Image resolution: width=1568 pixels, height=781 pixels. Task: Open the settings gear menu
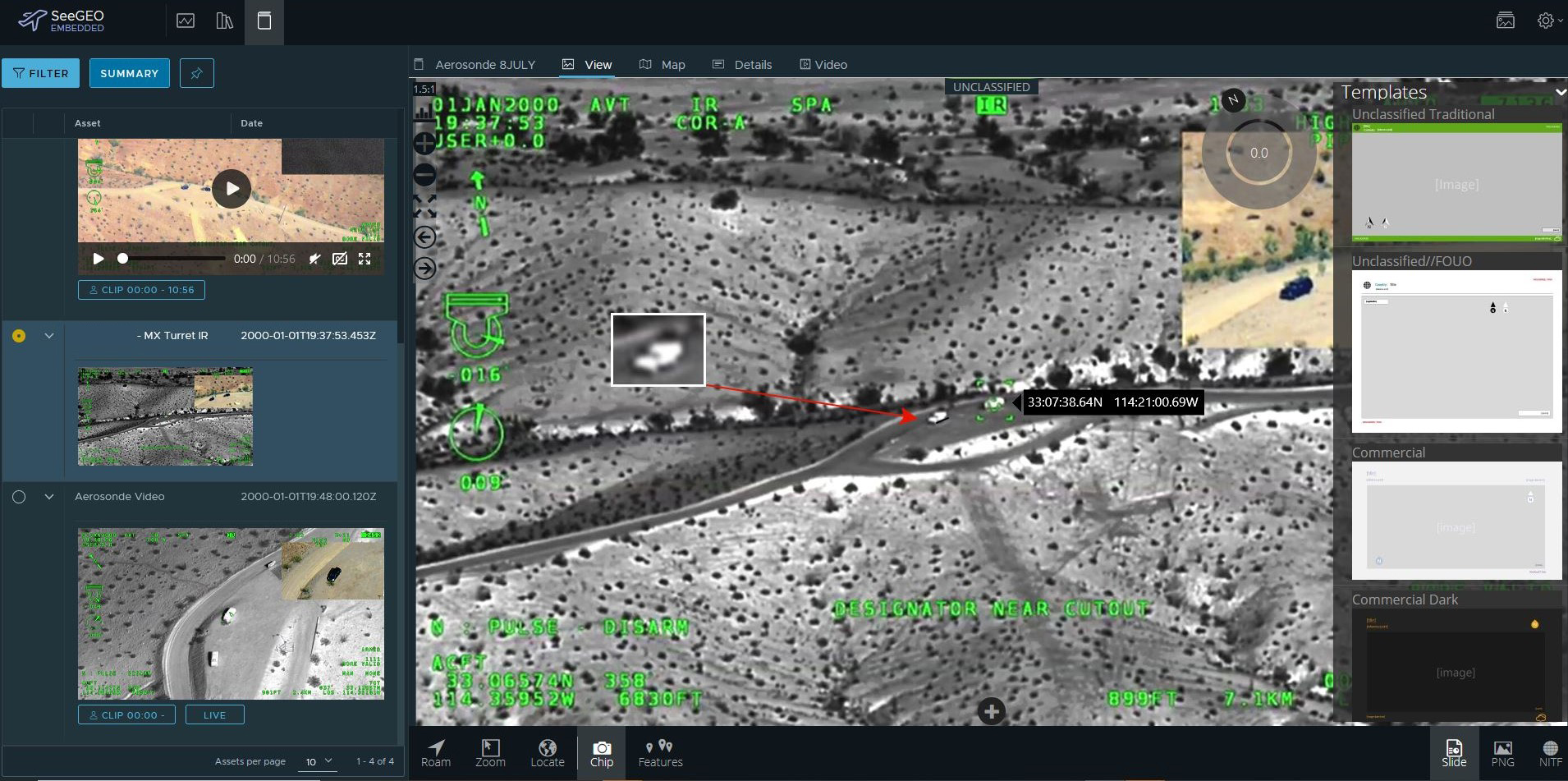point(1545,21)
